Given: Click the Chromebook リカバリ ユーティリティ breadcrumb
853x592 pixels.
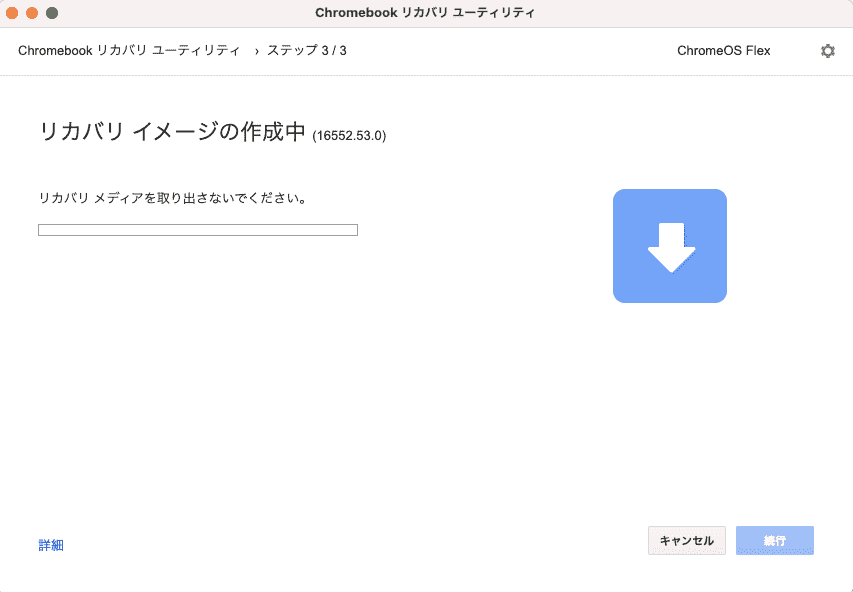Looking at the screenshot, I should tap(129, 51).
